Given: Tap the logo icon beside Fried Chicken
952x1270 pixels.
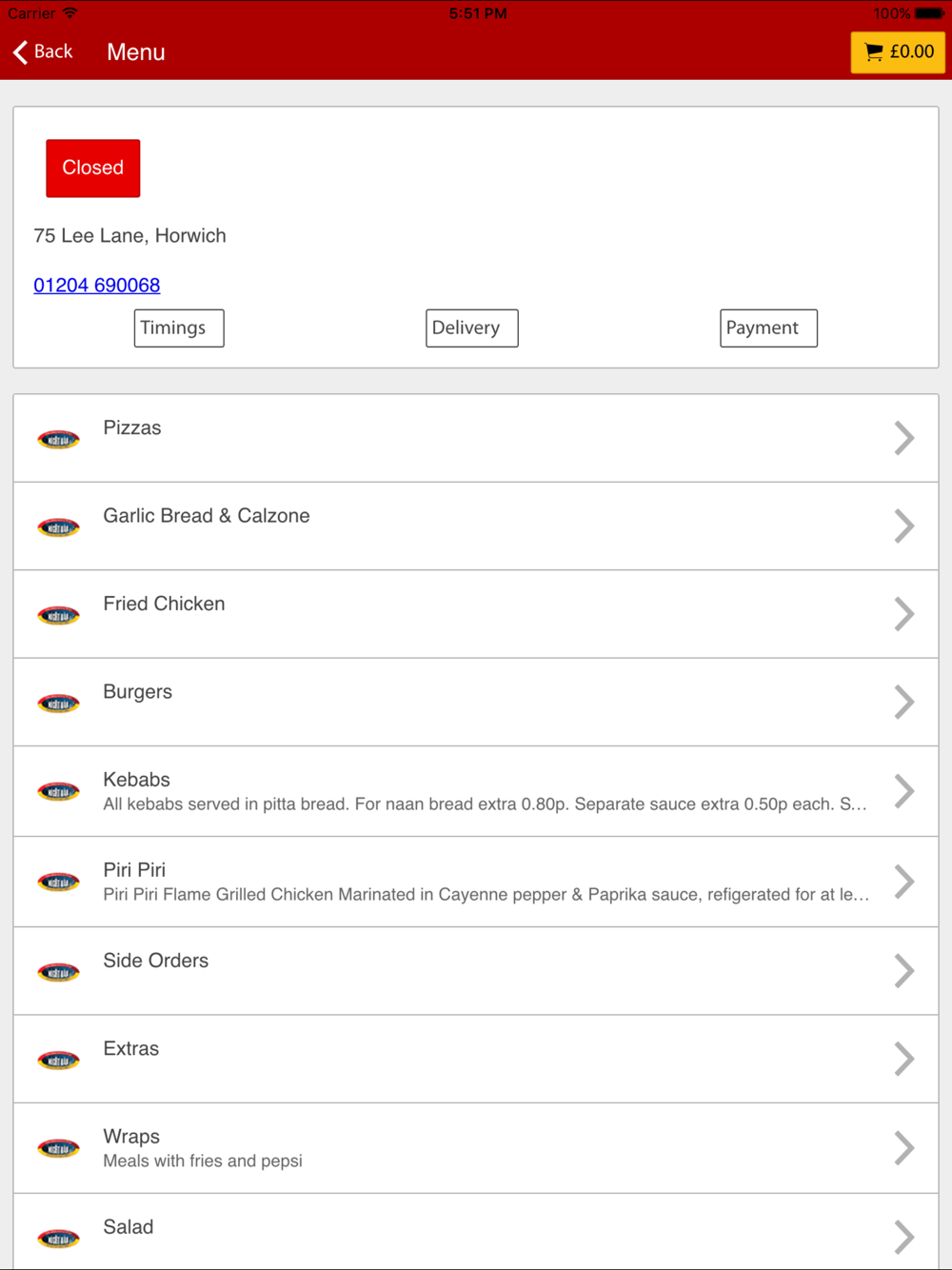Looking at the screenshot, I should (58, 615).
